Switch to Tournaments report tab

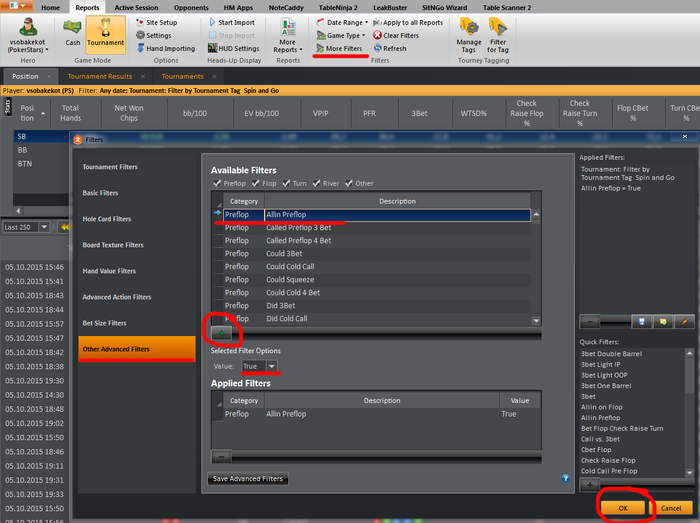pyautogui.click(x=182, y=76)
